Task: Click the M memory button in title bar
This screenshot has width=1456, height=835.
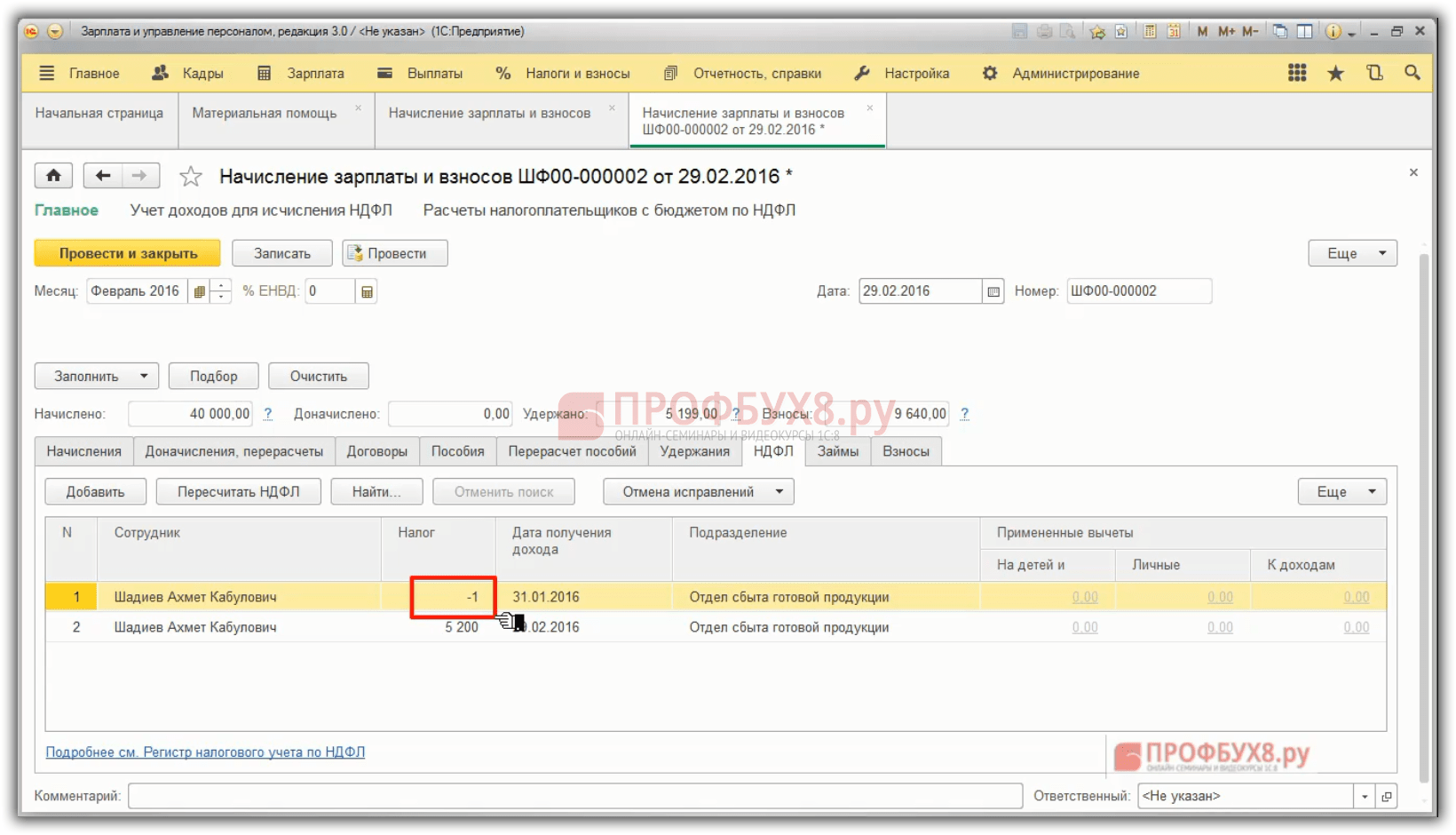Action: coord(1202,31)
